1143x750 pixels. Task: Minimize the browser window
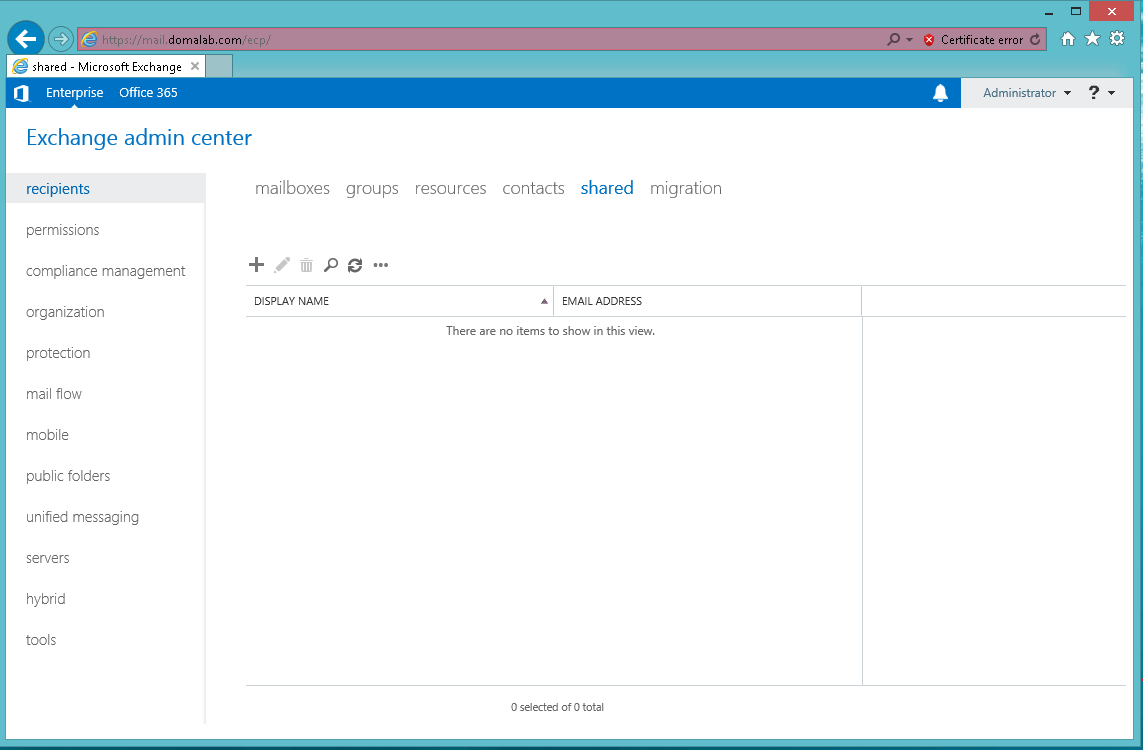pos(1049,12)
